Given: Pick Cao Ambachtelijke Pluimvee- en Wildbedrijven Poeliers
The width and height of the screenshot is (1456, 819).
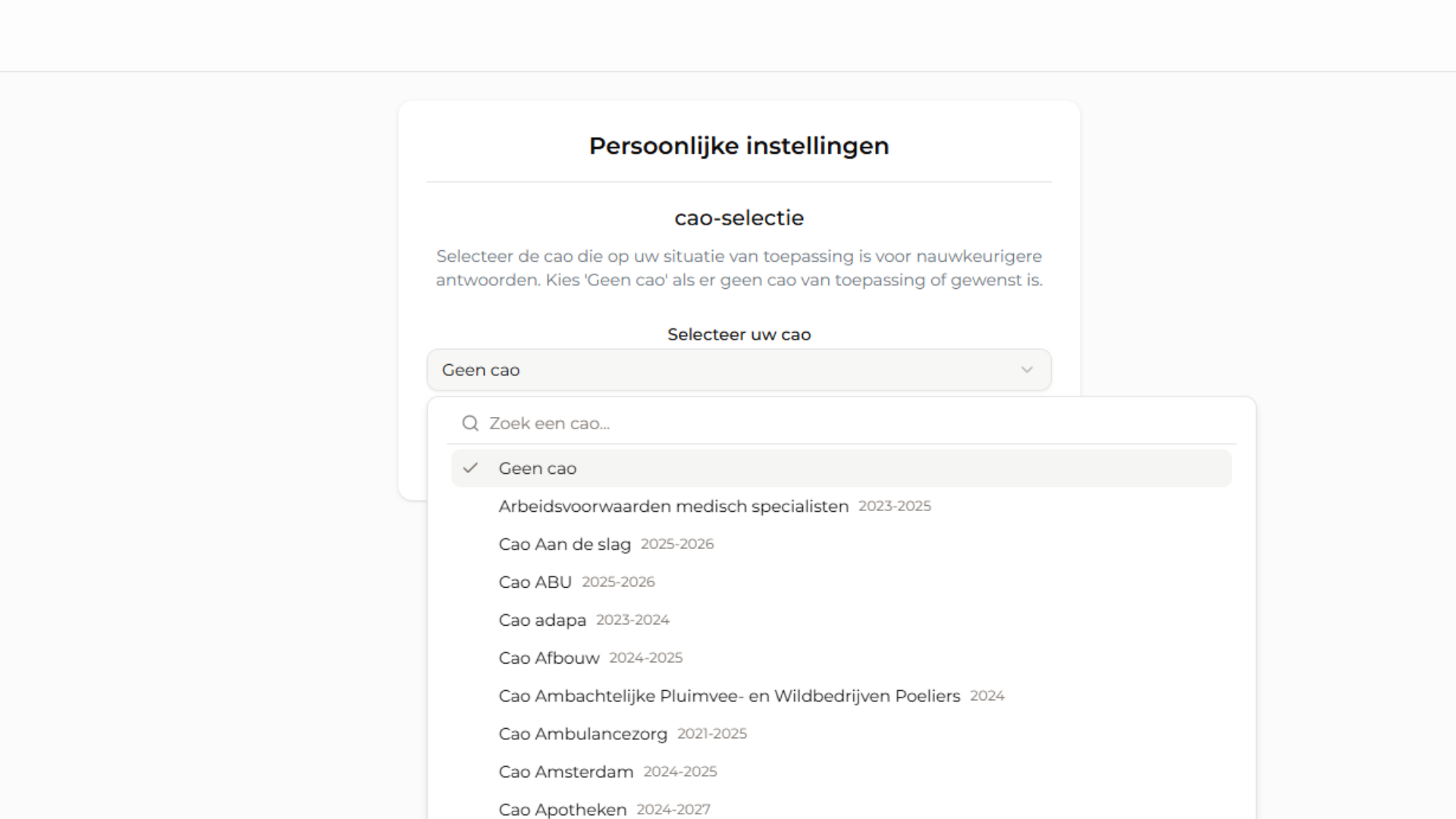Looking at the screenshot, I should click(842, 695).
